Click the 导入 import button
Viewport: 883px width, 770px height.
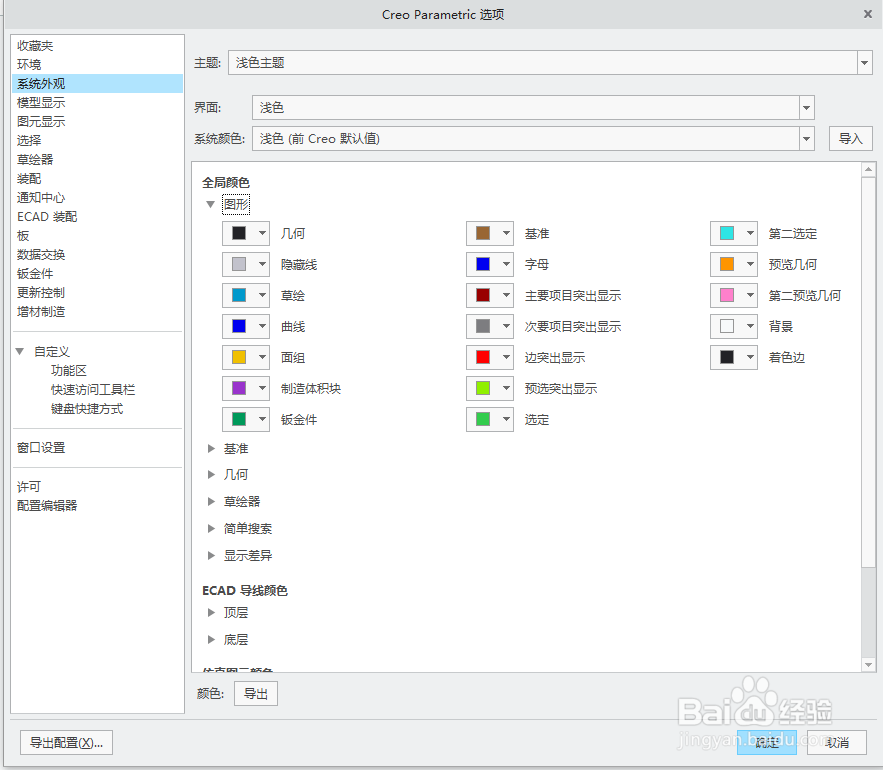click(850, 139)
